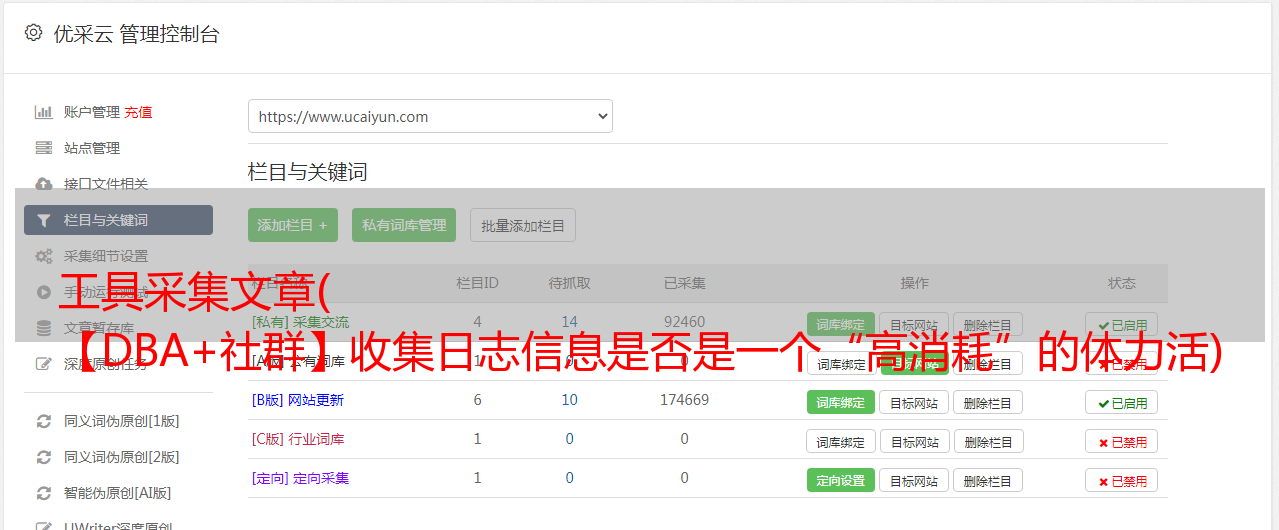Viewport: 1279px width, 530px height.
Task: Click the 私有词库管理 button
Action: (x=404, y=225)
